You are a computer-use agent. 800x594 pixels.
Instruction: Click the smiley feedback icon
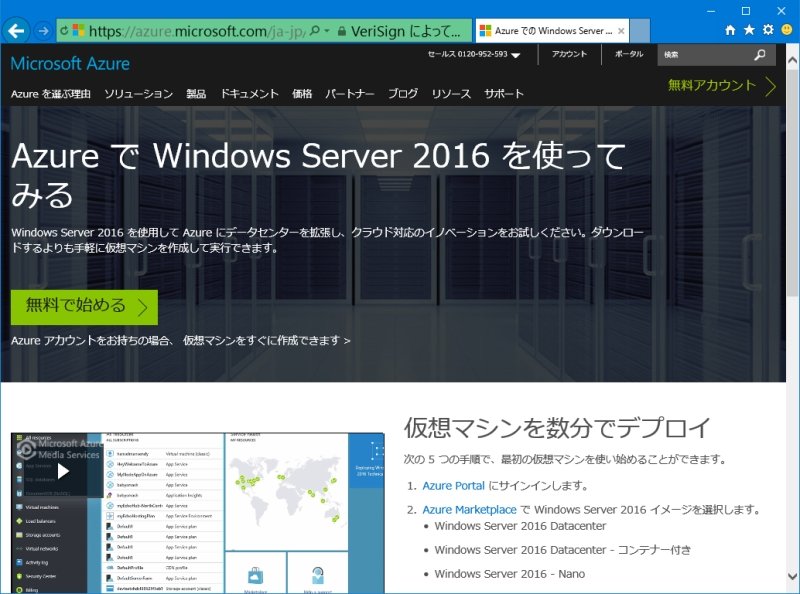(787, 30)
